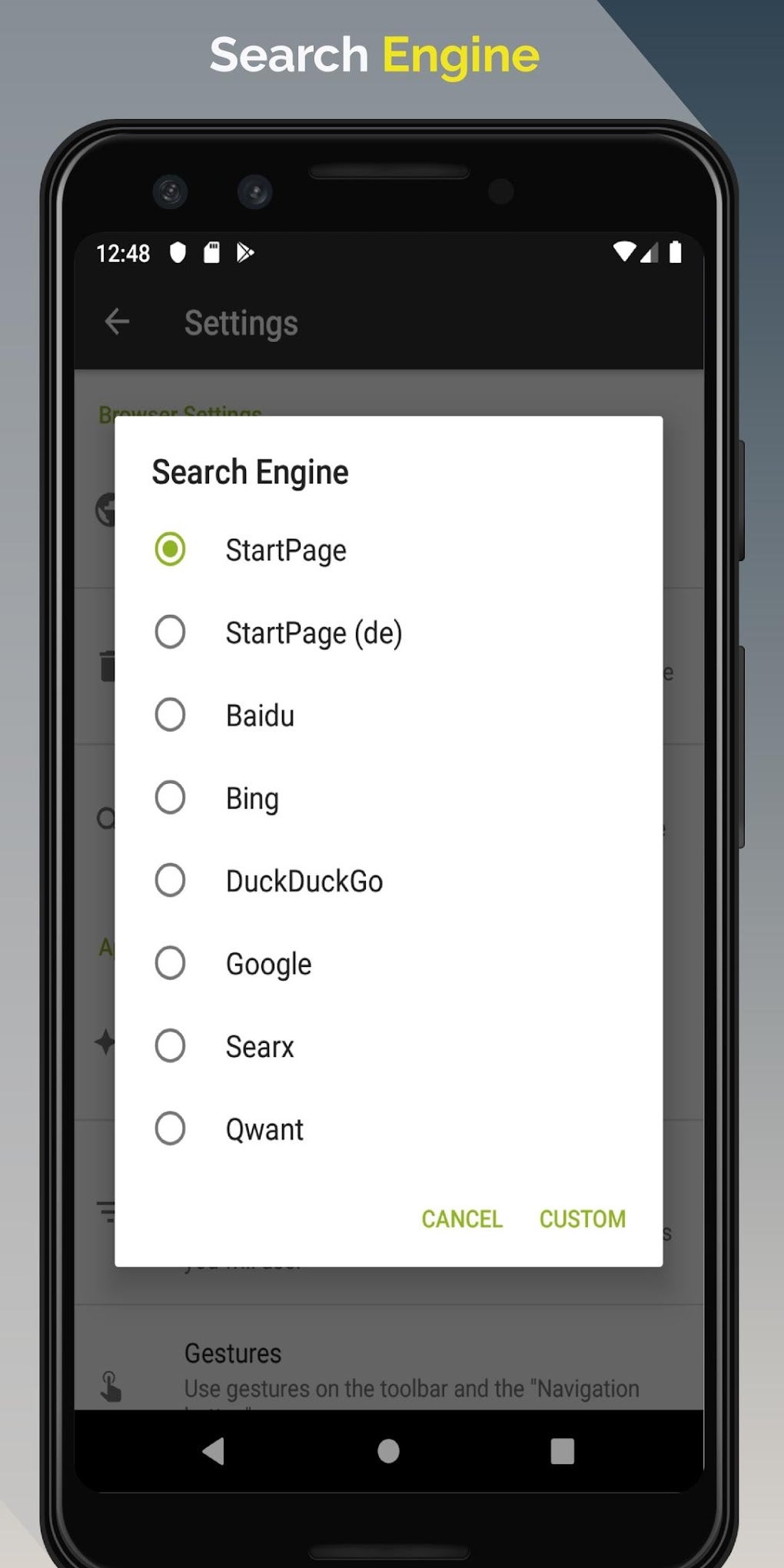Image resolution: width=784 pixels, height=1568 pixels.
Task: Choose StartPage (de) as search engine
Action: pos(170,633)
